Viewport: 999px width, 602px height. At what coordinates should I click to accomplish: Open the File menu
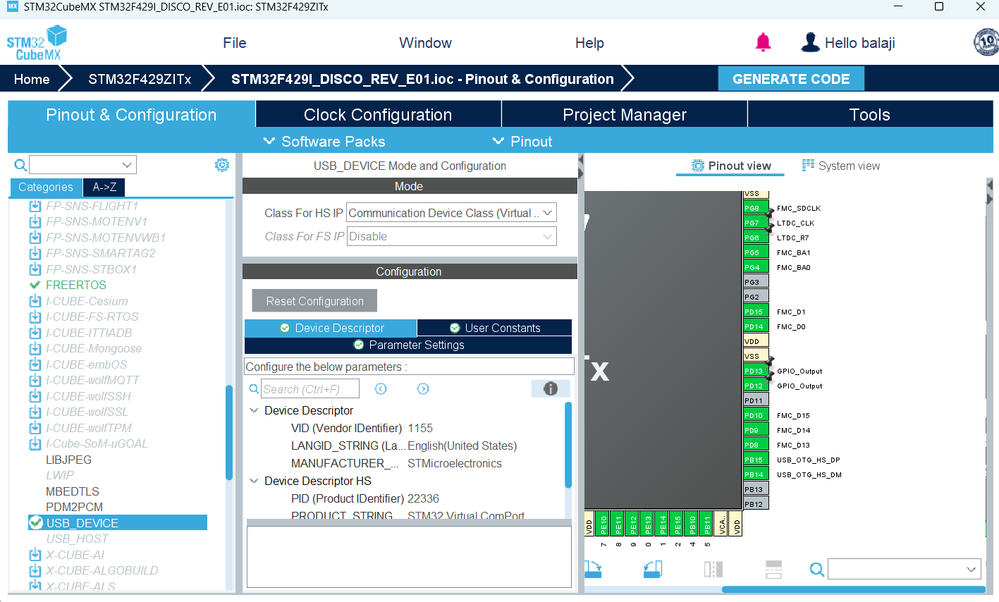[x=234, y=43]
